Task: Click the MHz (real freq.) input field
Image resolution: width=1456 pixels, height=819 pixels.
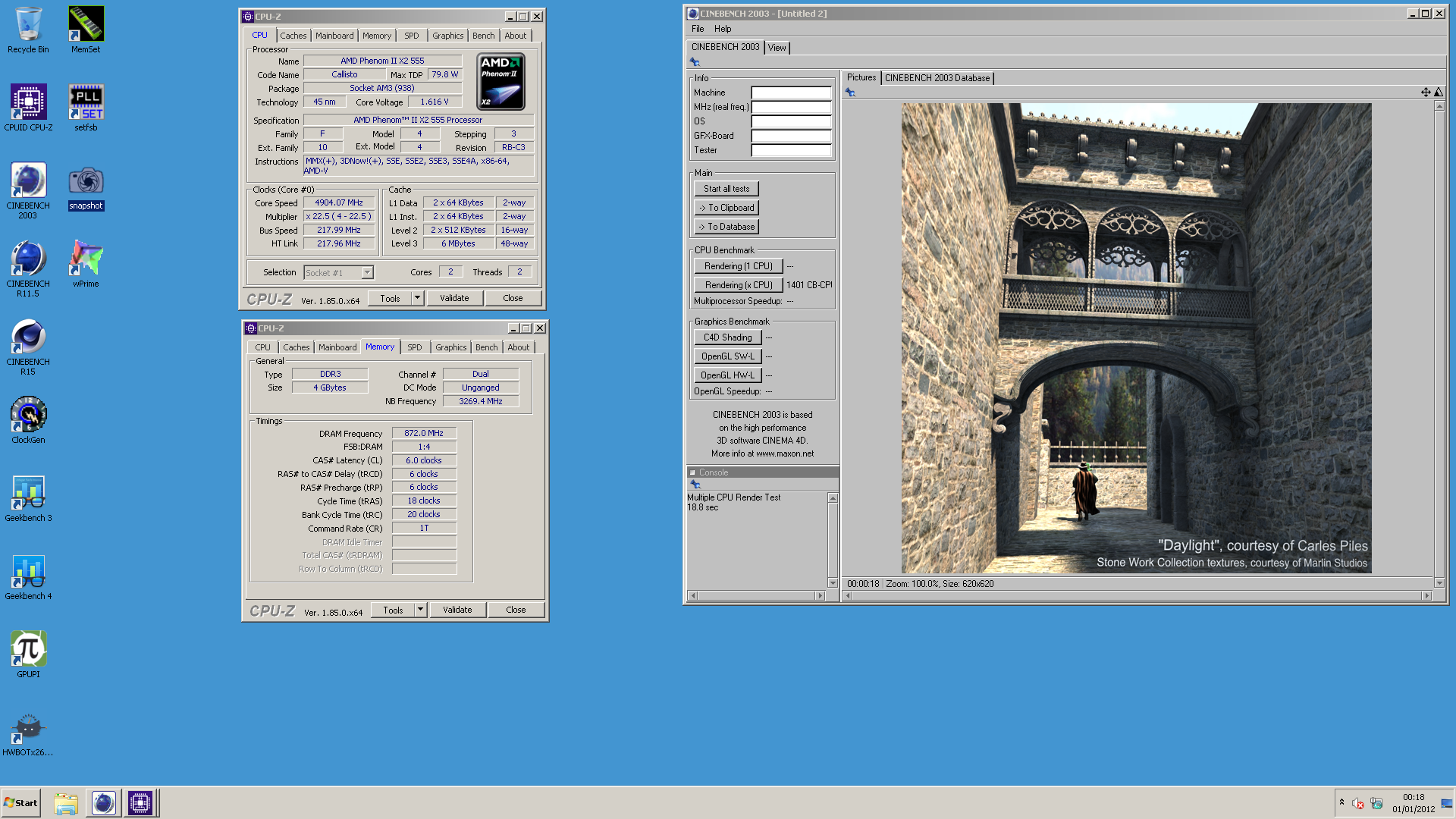Action: 791,107
